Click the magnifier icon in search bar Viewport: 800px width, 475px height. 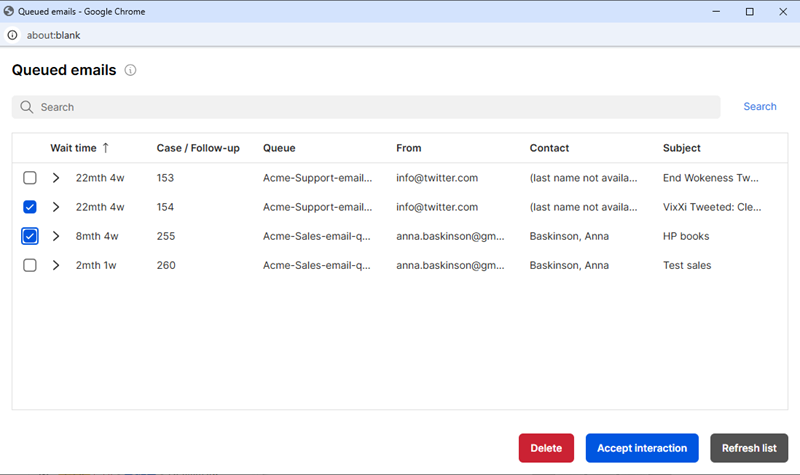coord(27,107)
